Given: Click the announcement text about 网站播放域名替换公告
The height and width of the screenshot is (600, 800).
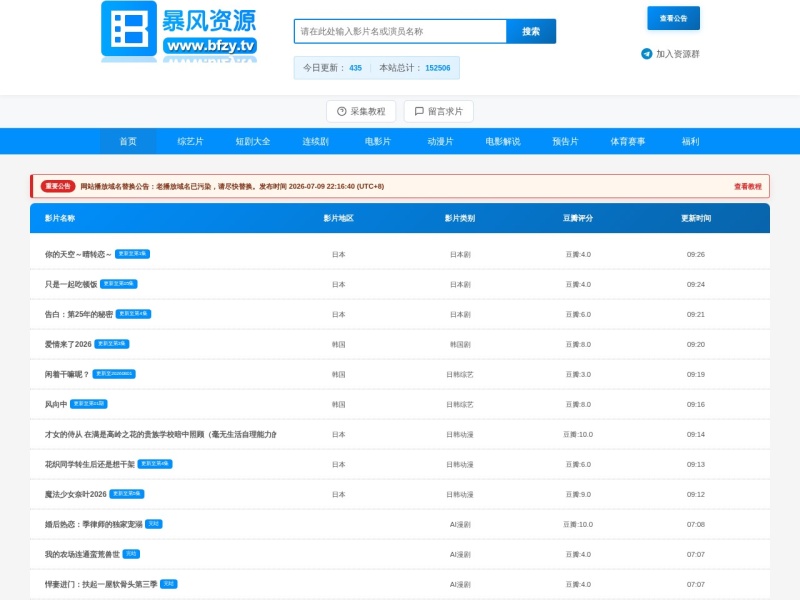Looking at the screenshot, I should click(232, 187).
